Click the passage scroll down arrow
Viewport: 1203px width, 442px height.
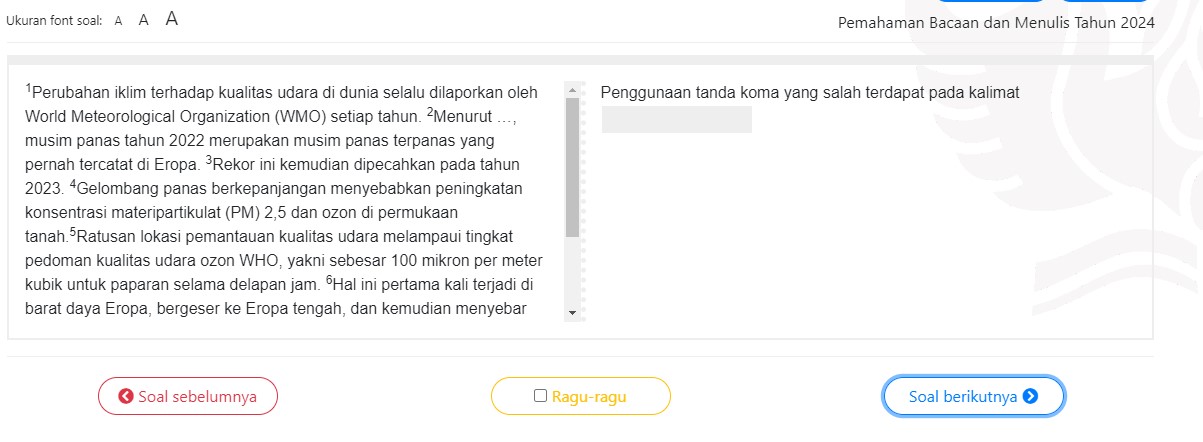pyautogui.click(x=573, y=313)
